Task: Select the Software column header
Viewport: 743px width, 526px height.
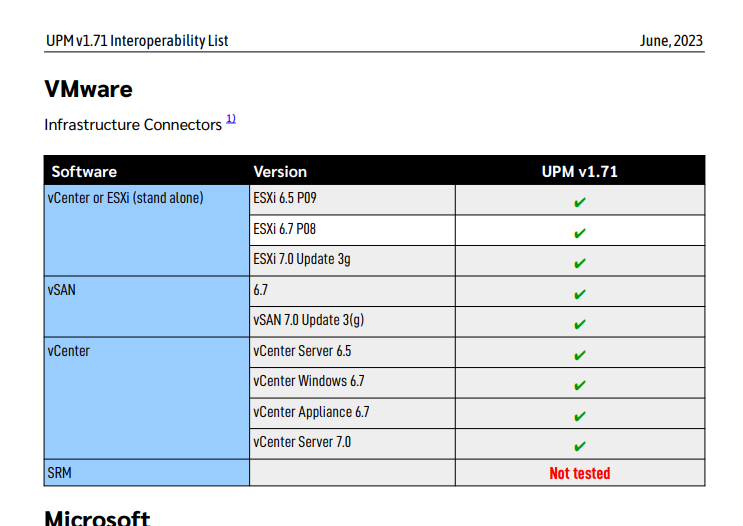Action: (x=84, y=172)
